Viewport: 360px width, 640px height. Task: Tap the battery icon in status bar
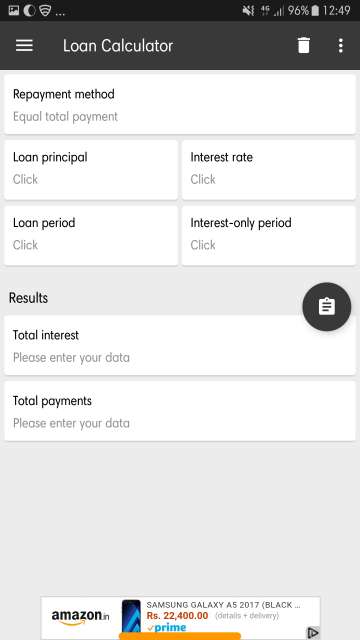point(315,11)
